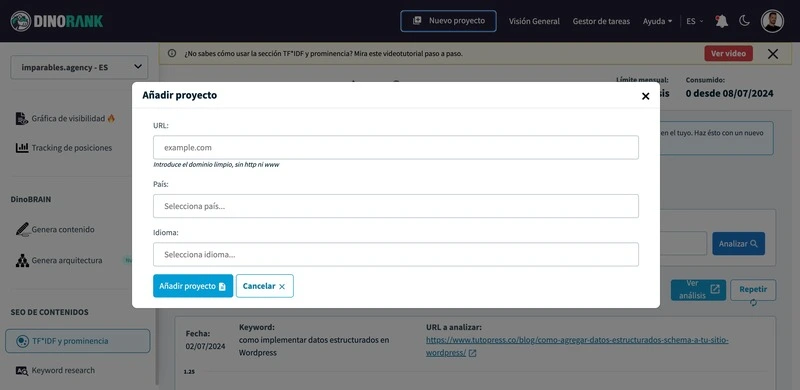800x390 pixels.
Task: Click the Ver video button
Action: point(728,54)
